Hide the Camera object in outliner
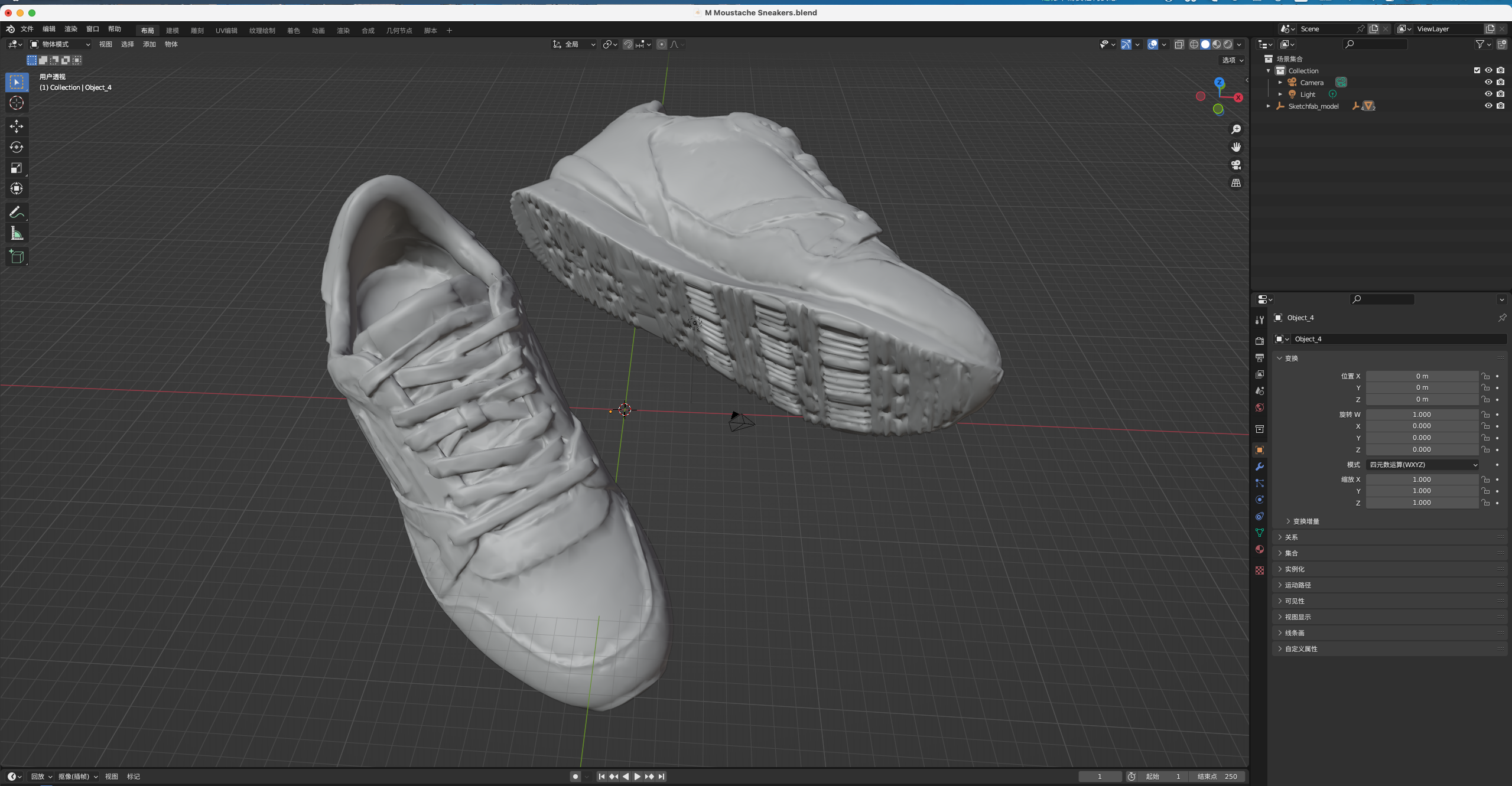The image size is (1512, 786). click(1488, 82)
